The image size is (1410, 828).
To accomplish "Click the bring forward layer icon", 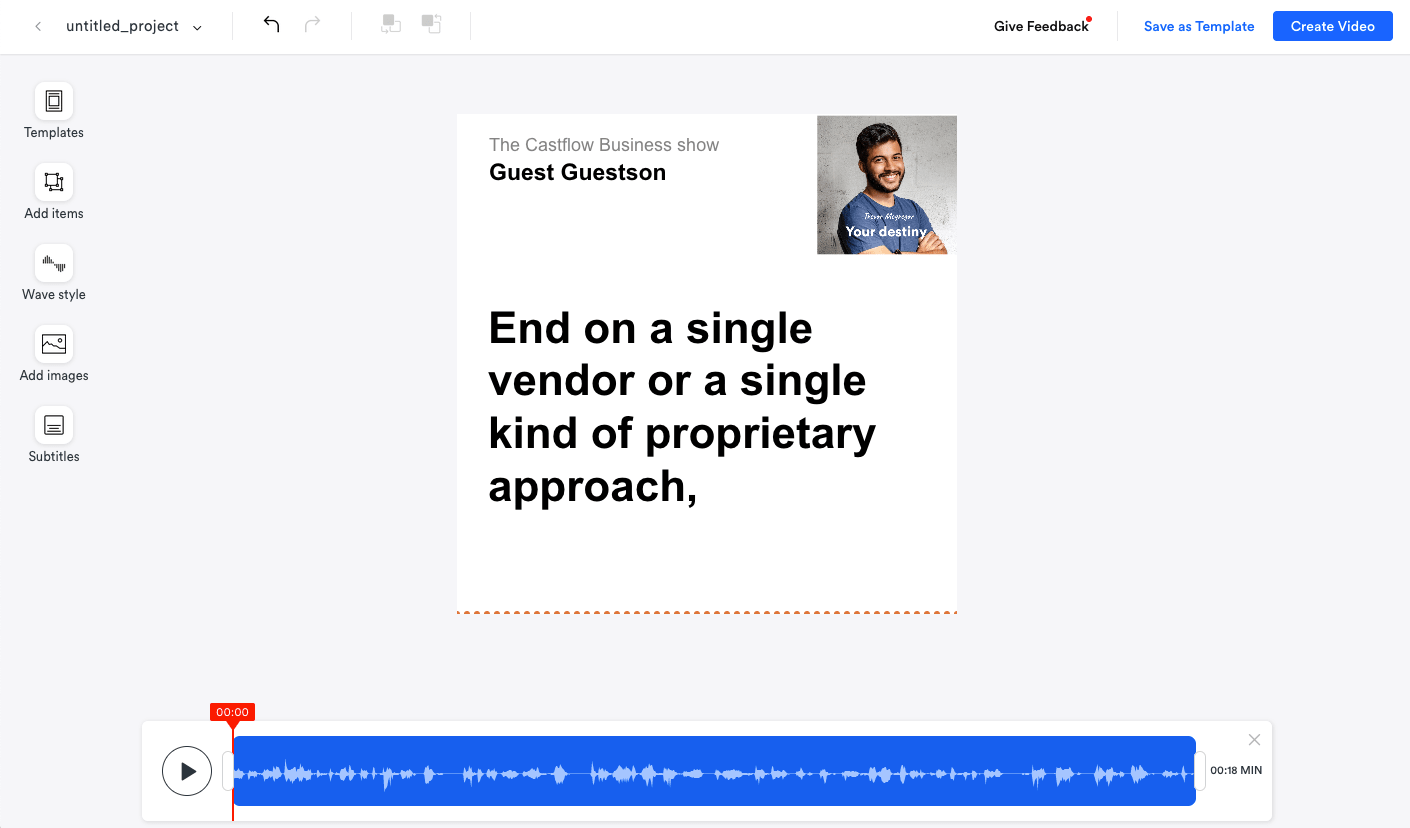I will [431, 25].
